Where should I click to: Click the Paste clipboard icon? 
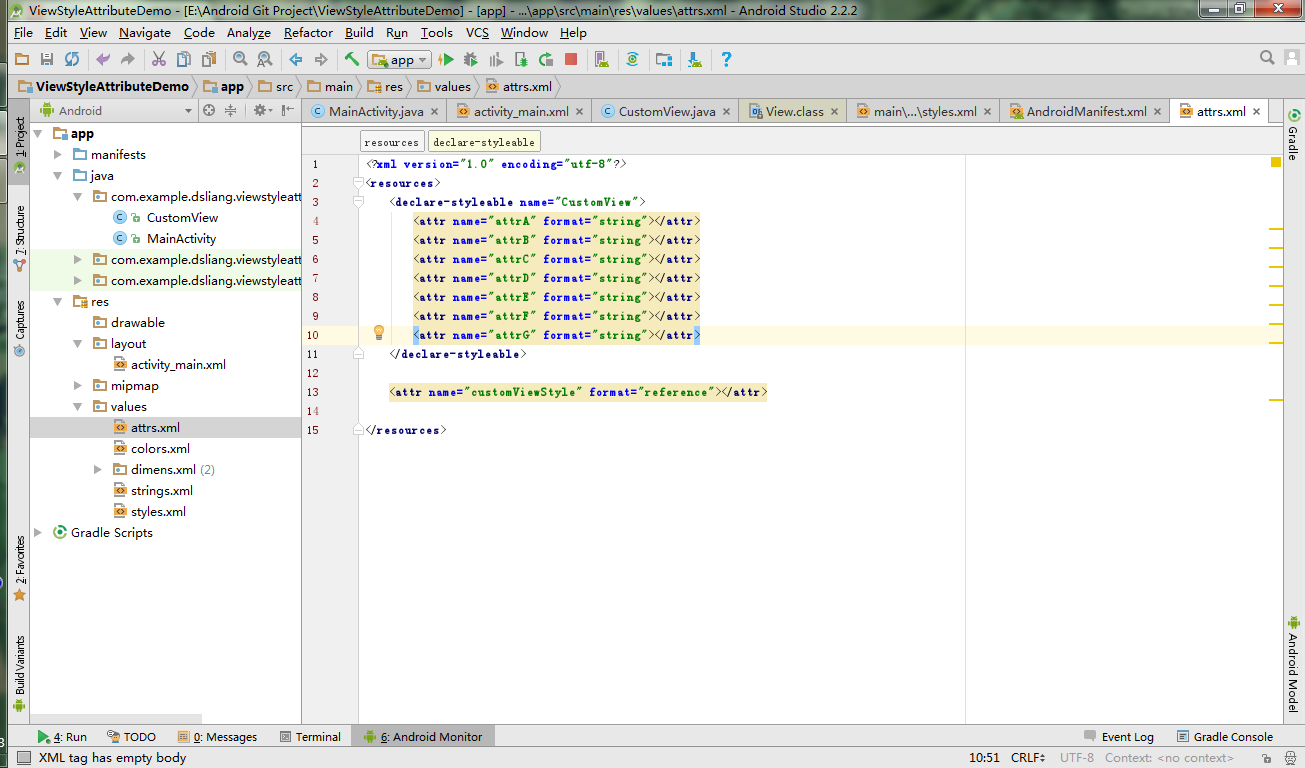[208, 59]
